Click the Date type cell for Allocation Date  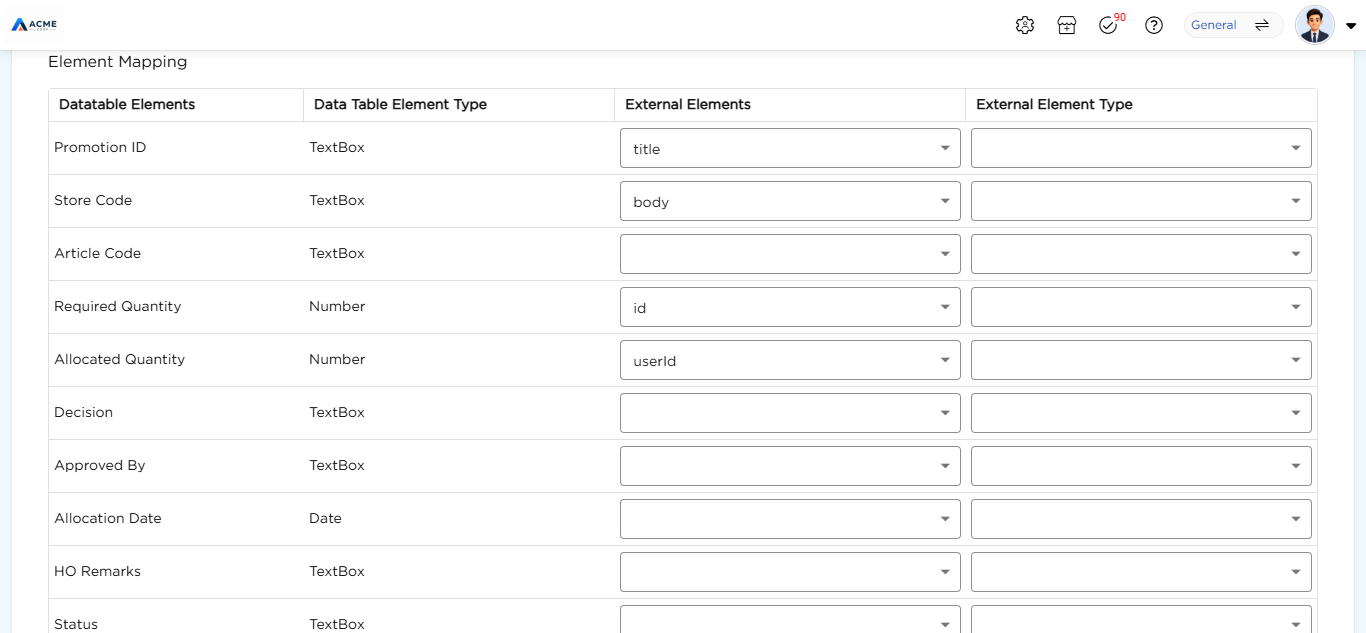pyautogui.click(x=326, y=518)
